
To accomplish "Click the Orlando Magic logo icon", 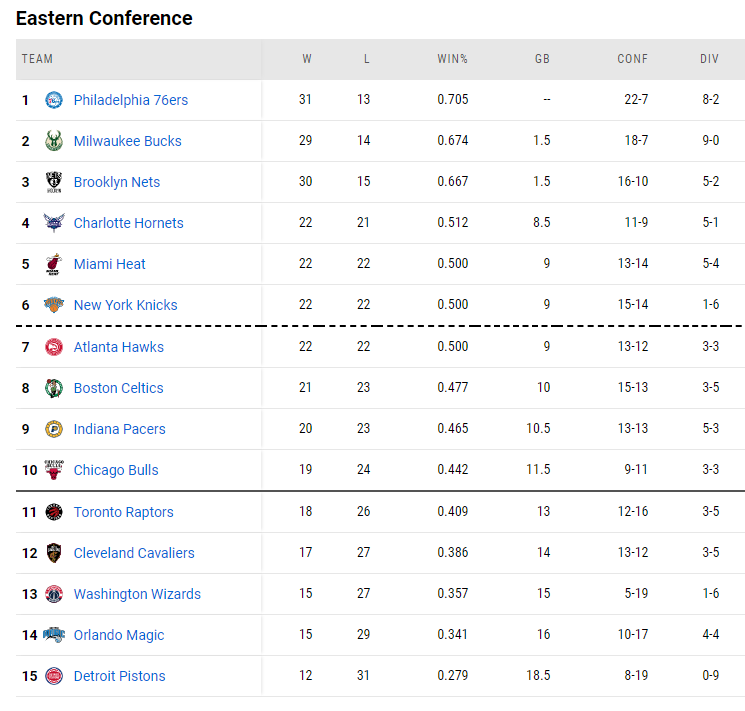I will 54,635.
